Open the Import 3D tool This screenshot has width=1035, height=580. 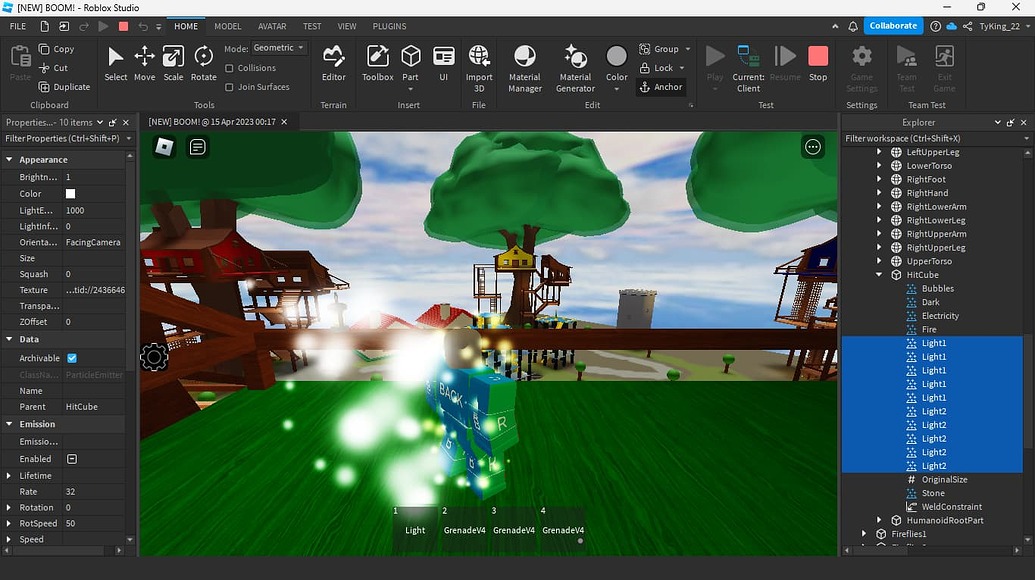(x=479, y=62)
